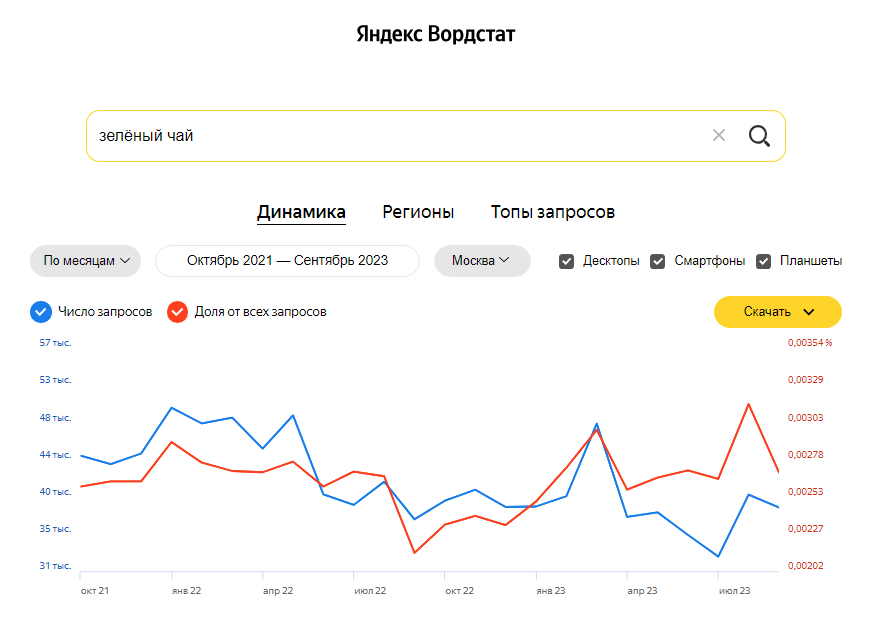This screenshot has height=623, width=880.
Task: Open date range Октябрь 2021 — Сентябрь 2023
Action: tap(287, 261)
